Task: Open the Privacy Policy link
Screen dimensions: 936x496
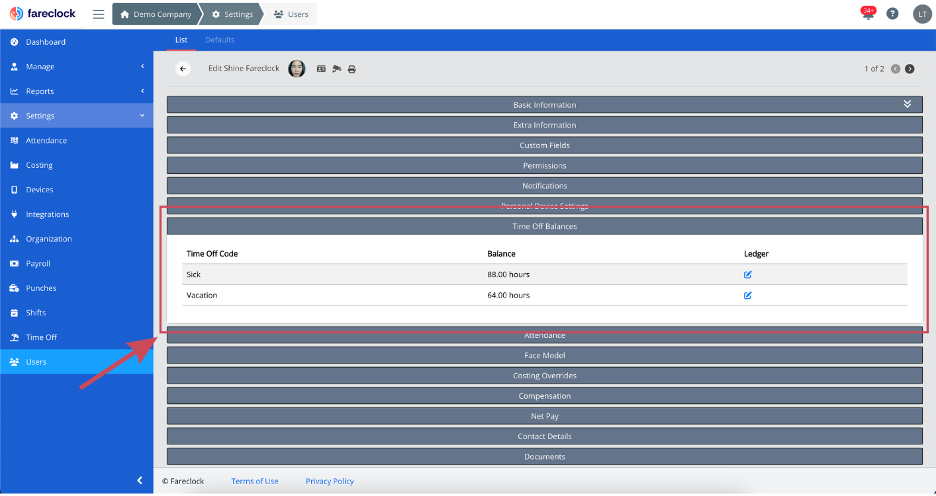Action: tap(330, 481)
